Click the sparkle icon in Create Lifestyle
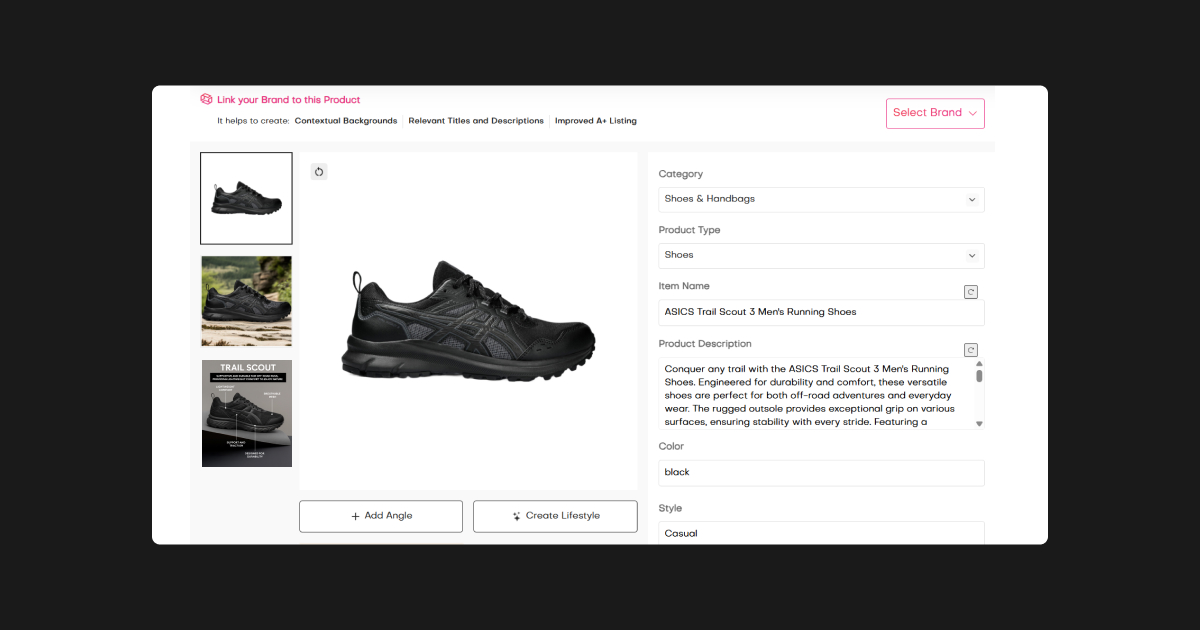Screen dimensions: 1200x630 [x=517, y=516]
